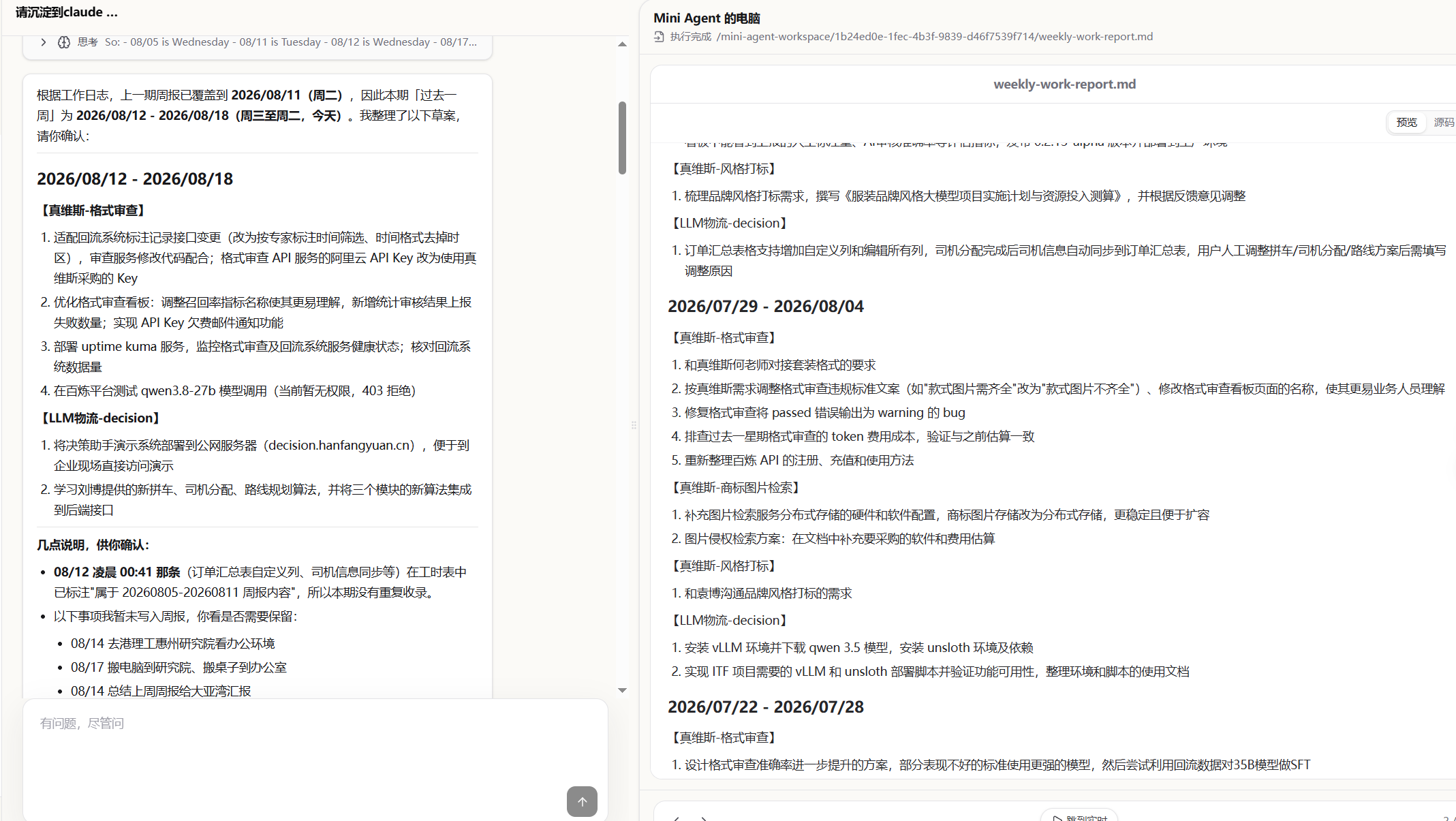Click the Mini Agent 的电脑 panel title

707,18
